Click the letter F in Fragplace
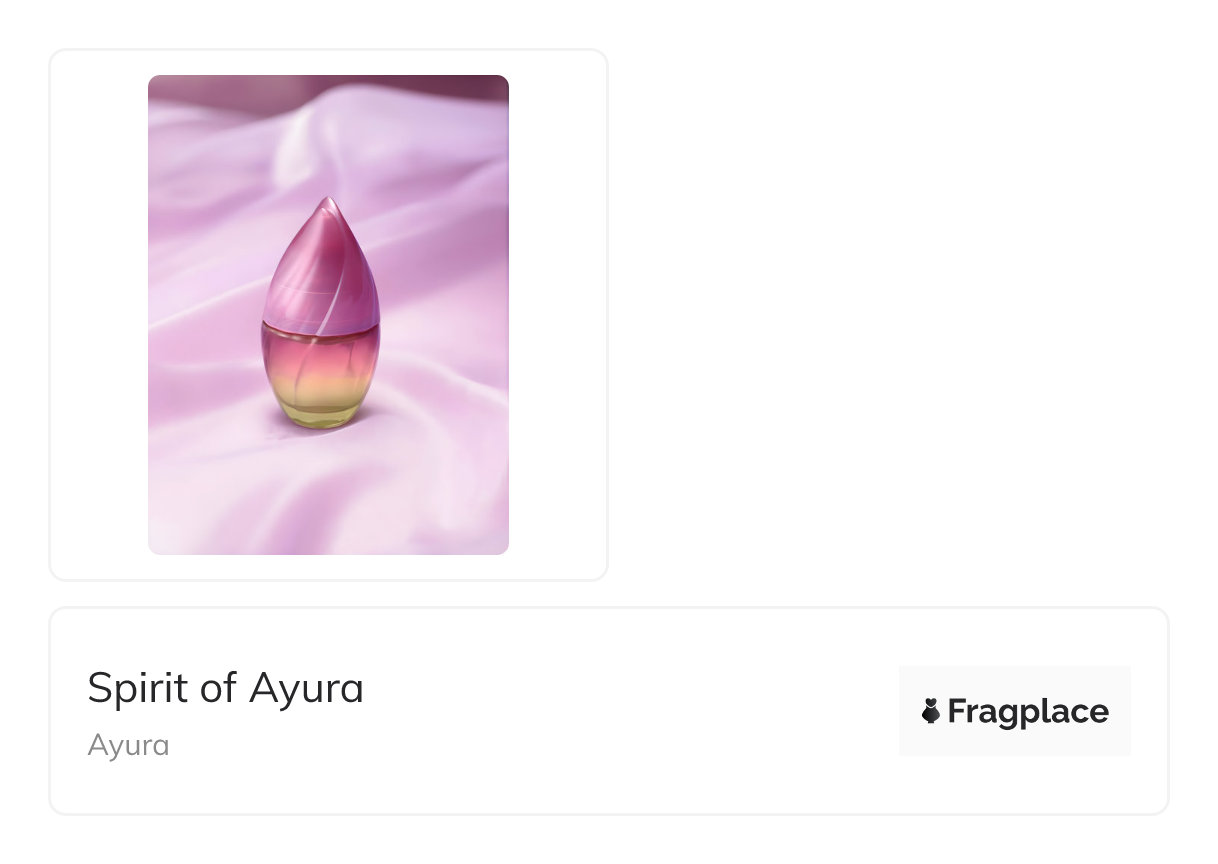 tap(955, 711)
